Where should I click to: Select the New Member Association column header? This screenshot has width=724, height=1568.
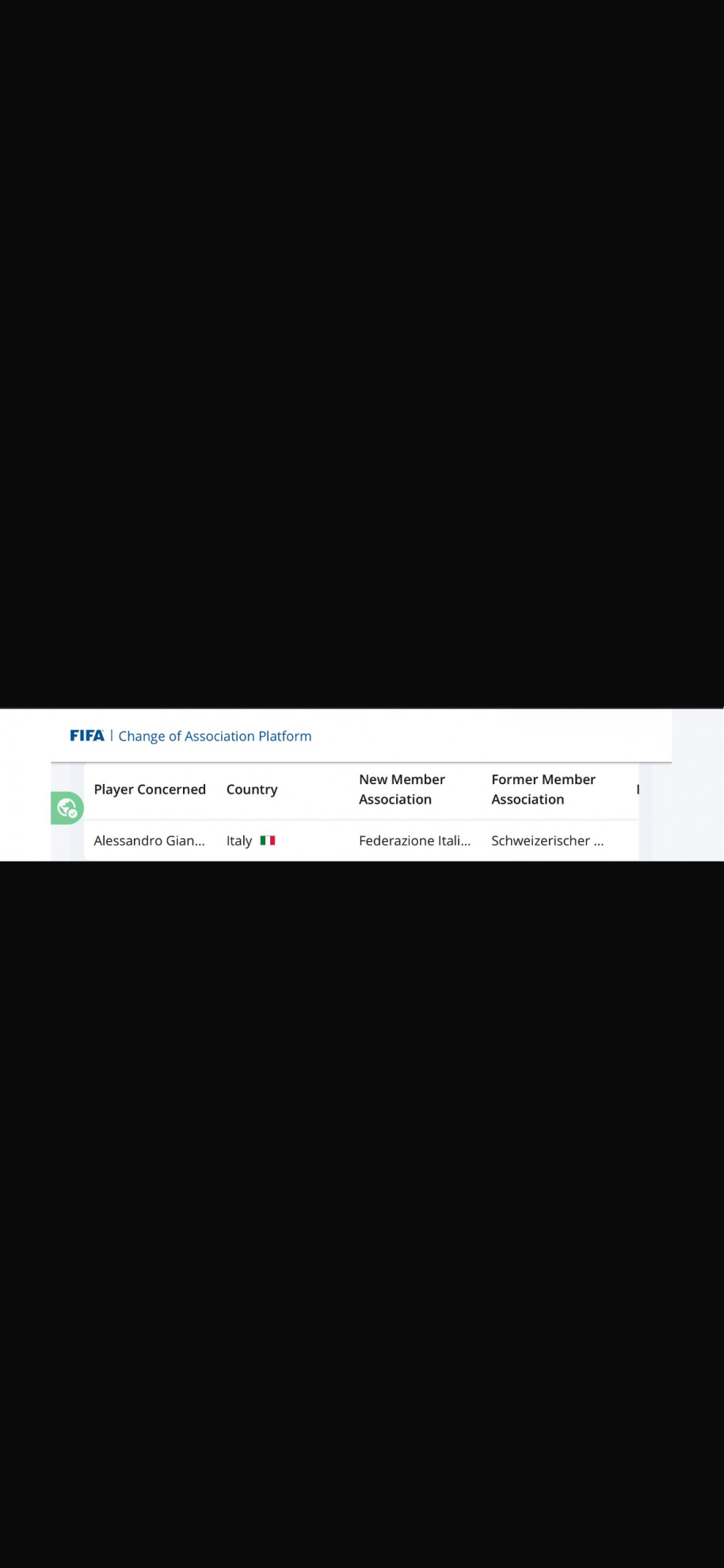point(402,790)
